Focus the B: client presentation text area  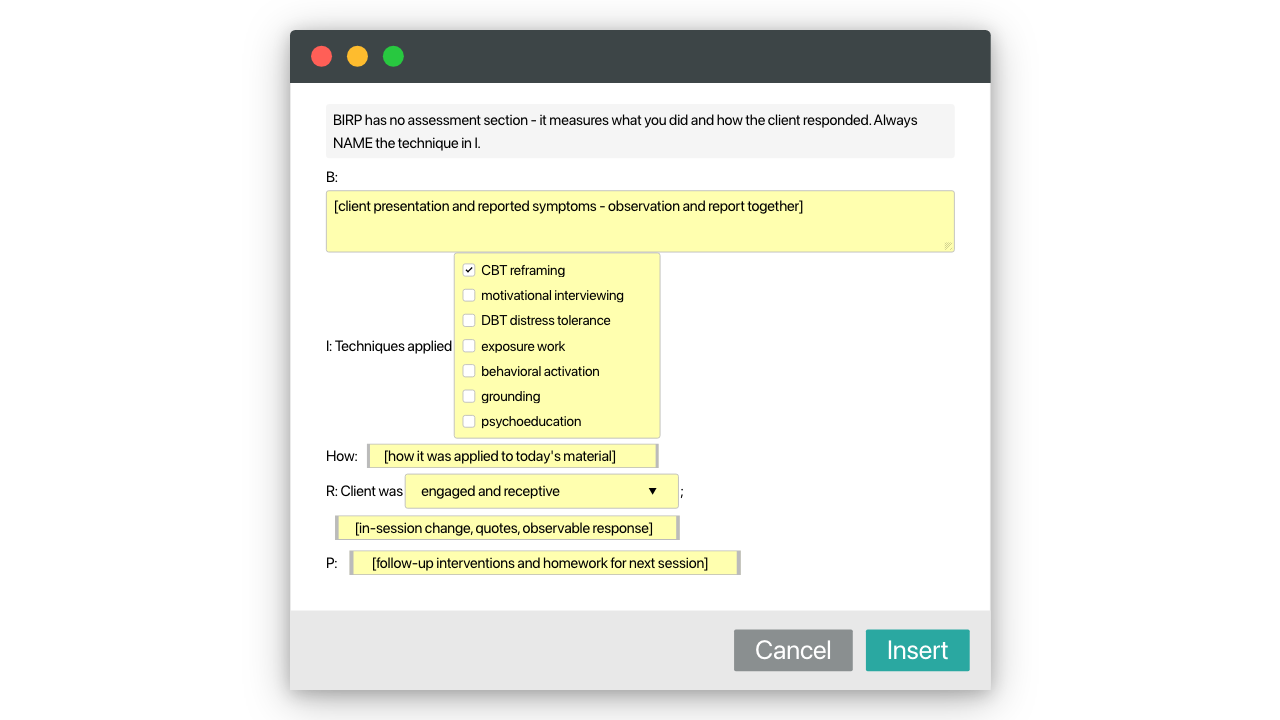click(640, 221)
